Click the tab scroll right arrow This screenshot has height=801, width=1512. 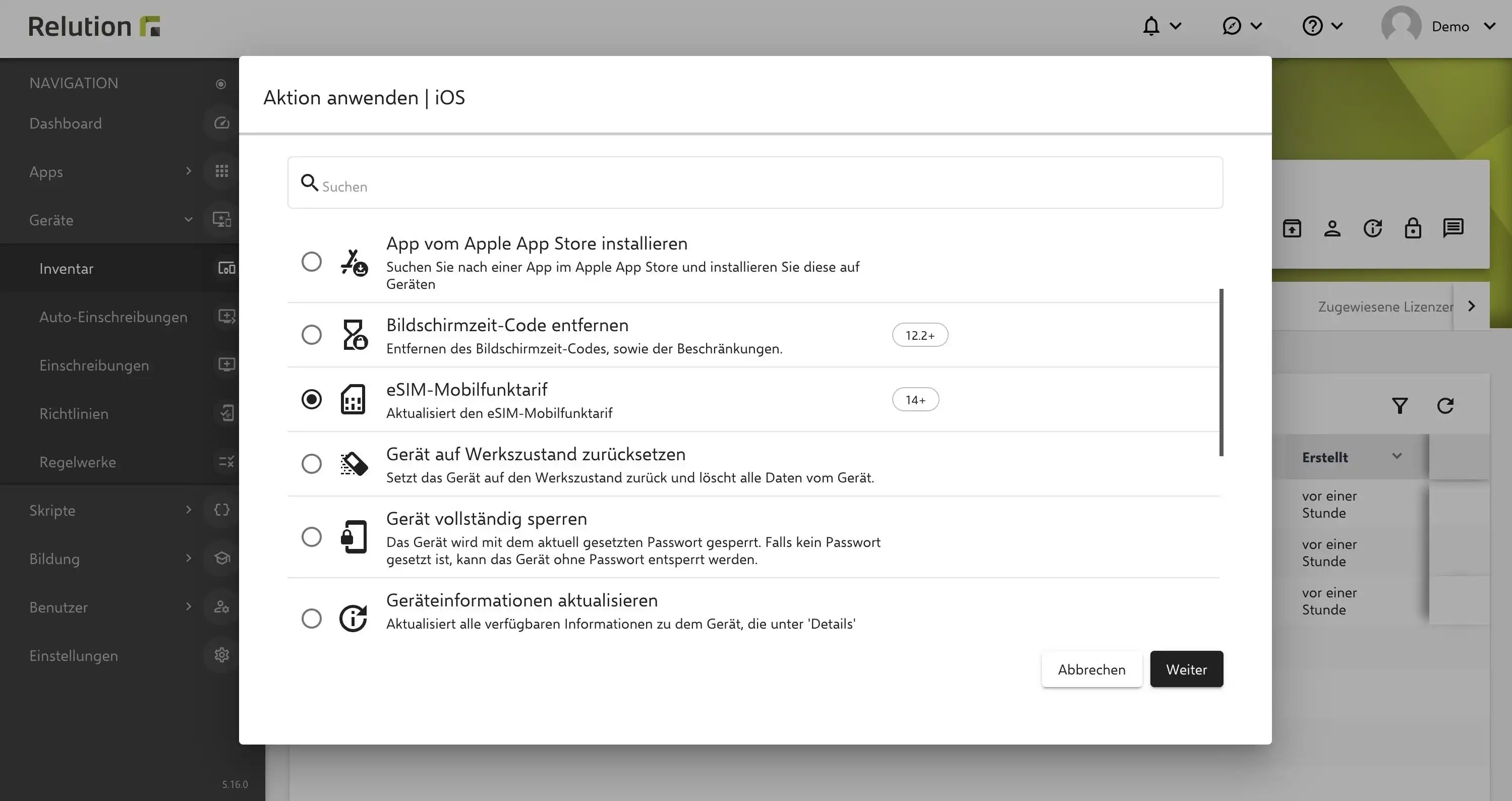pyautogui.click(x=1471, y=306)
